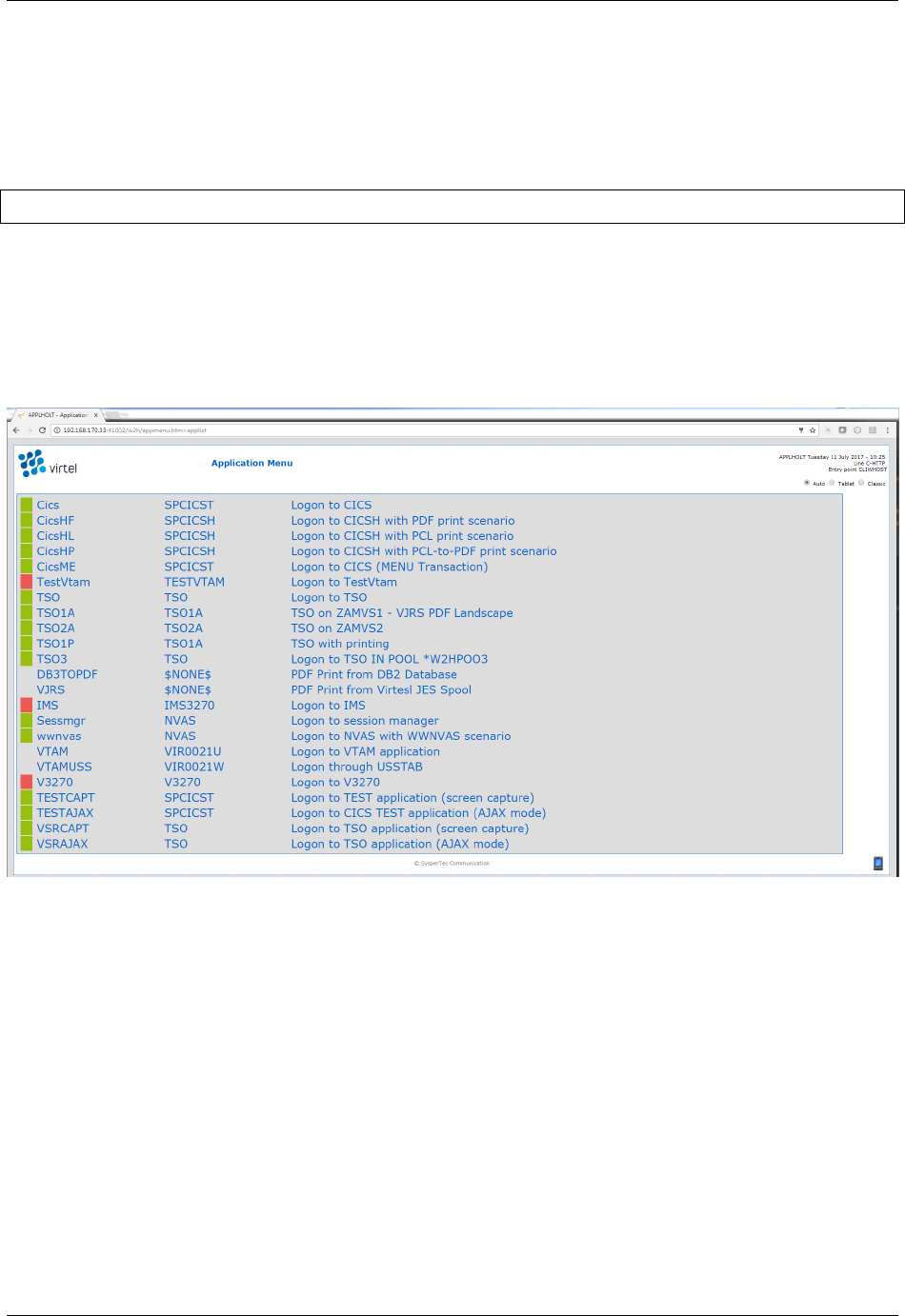This screenshot has height=1316, width=905.
Task: Open the CicsHF application link
Action: pyautogui.click(x=55, y=521)
